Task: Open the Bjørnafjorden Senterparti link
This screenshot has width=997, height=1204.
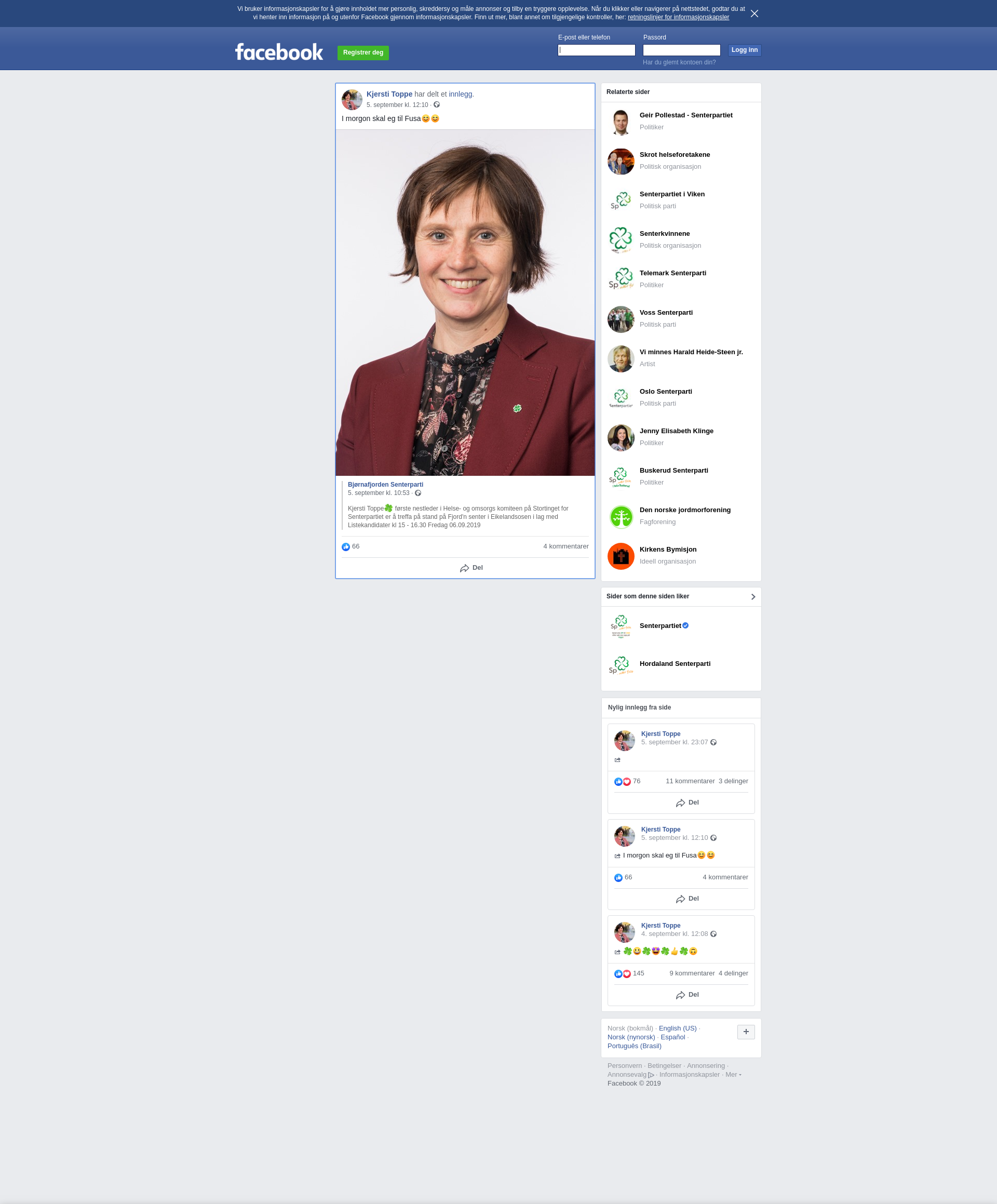Action: [385, 485]
